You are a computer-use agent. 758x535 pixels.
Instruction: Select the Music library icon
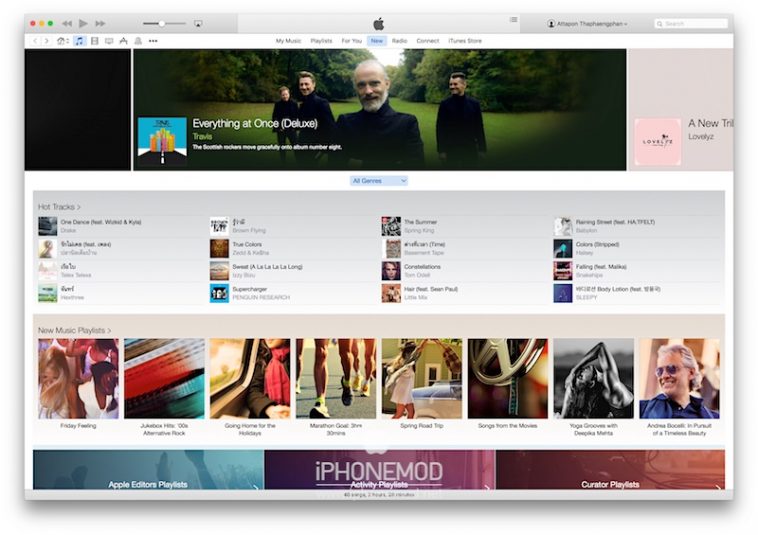(79, 41)
